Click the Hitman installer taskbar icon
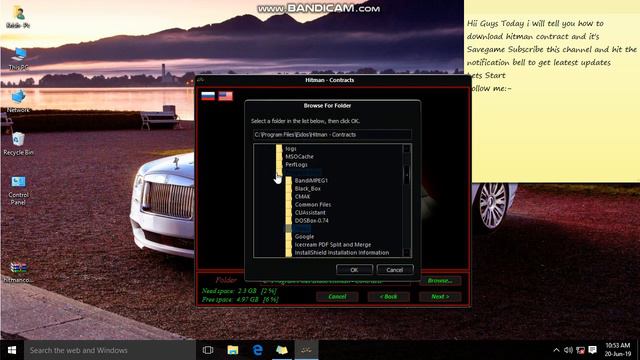 tap(306, 350)
